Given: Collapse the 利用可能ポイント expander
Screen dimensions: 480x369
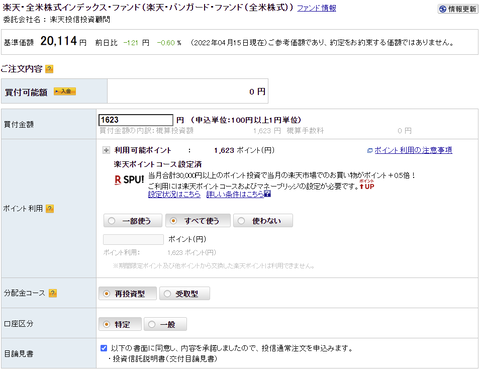Looking at the screenshot, I should [x=106, y=150].
